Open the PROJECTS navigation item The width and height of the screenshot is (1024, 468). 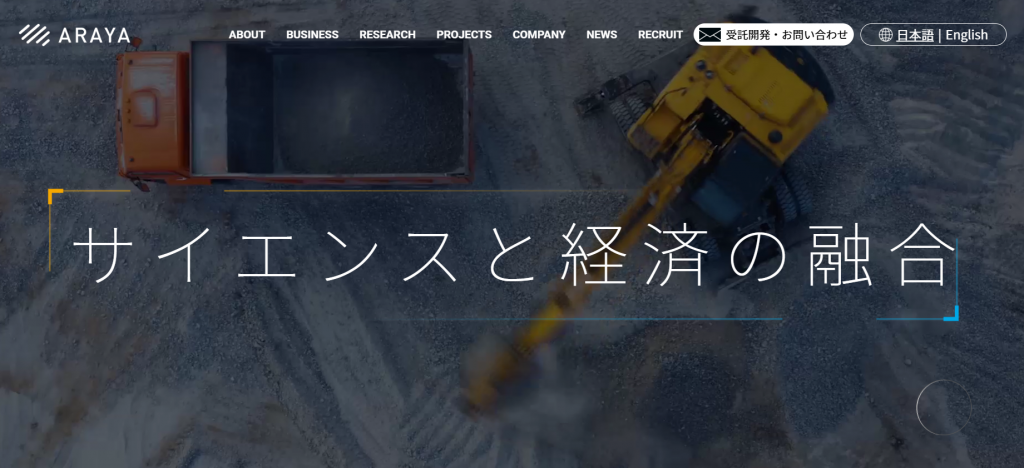click(464, 35)
